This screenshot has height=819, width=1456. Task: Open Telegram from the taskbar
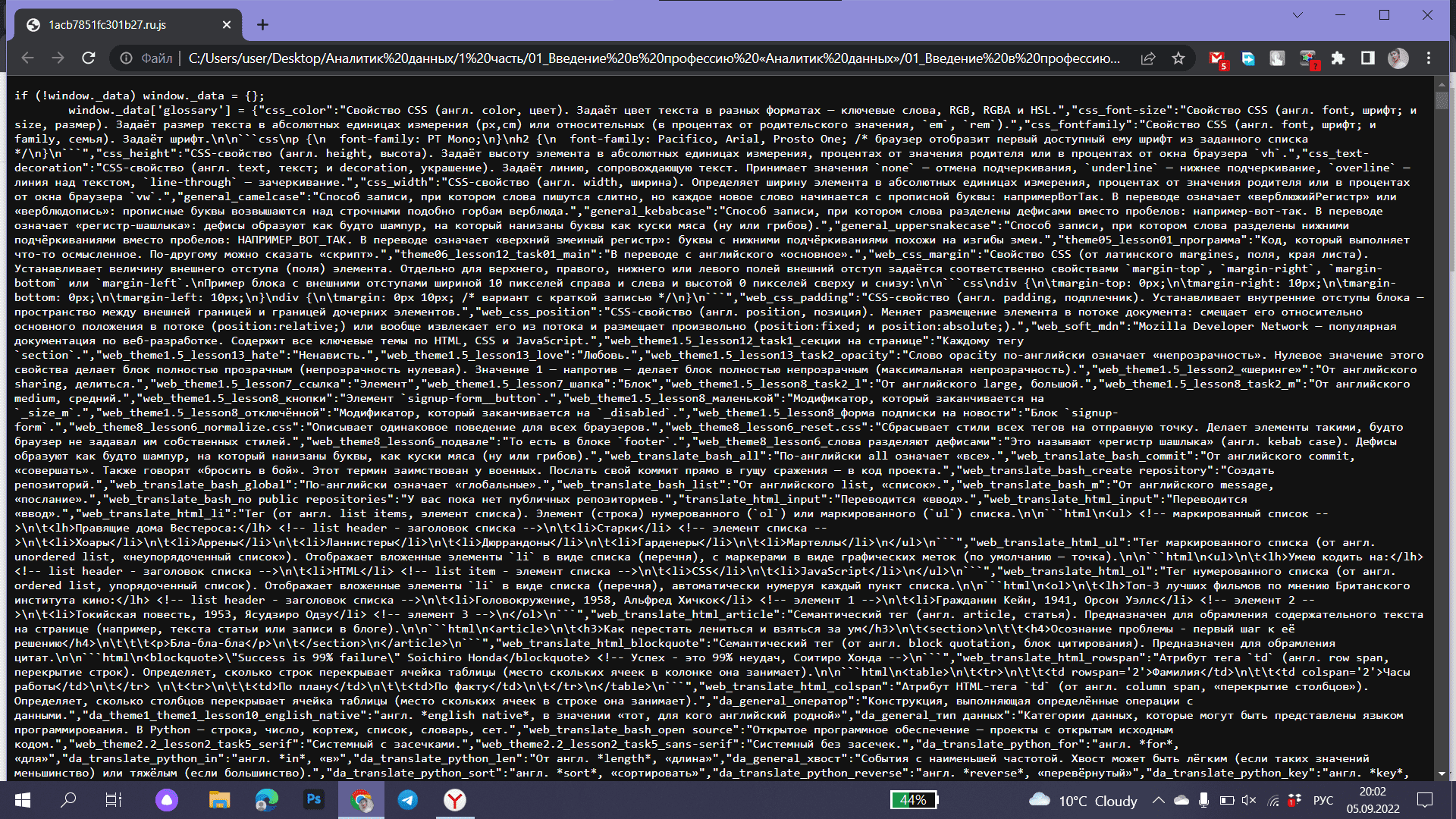tap(408, 800)
